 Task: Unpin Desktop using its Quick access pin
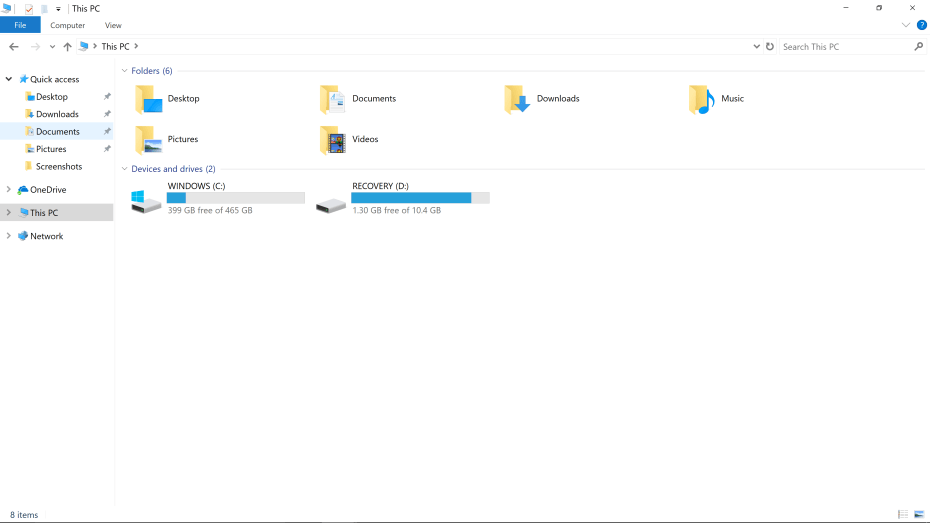coord(107,97)
